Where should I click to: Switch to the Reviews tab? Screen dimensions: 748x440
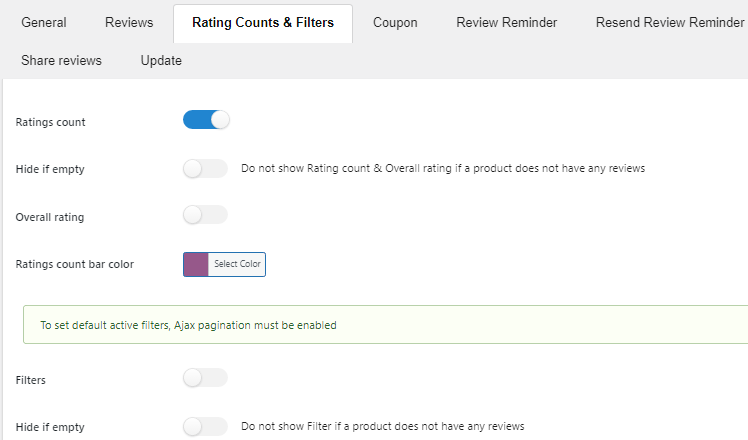[x=129, y=22]
